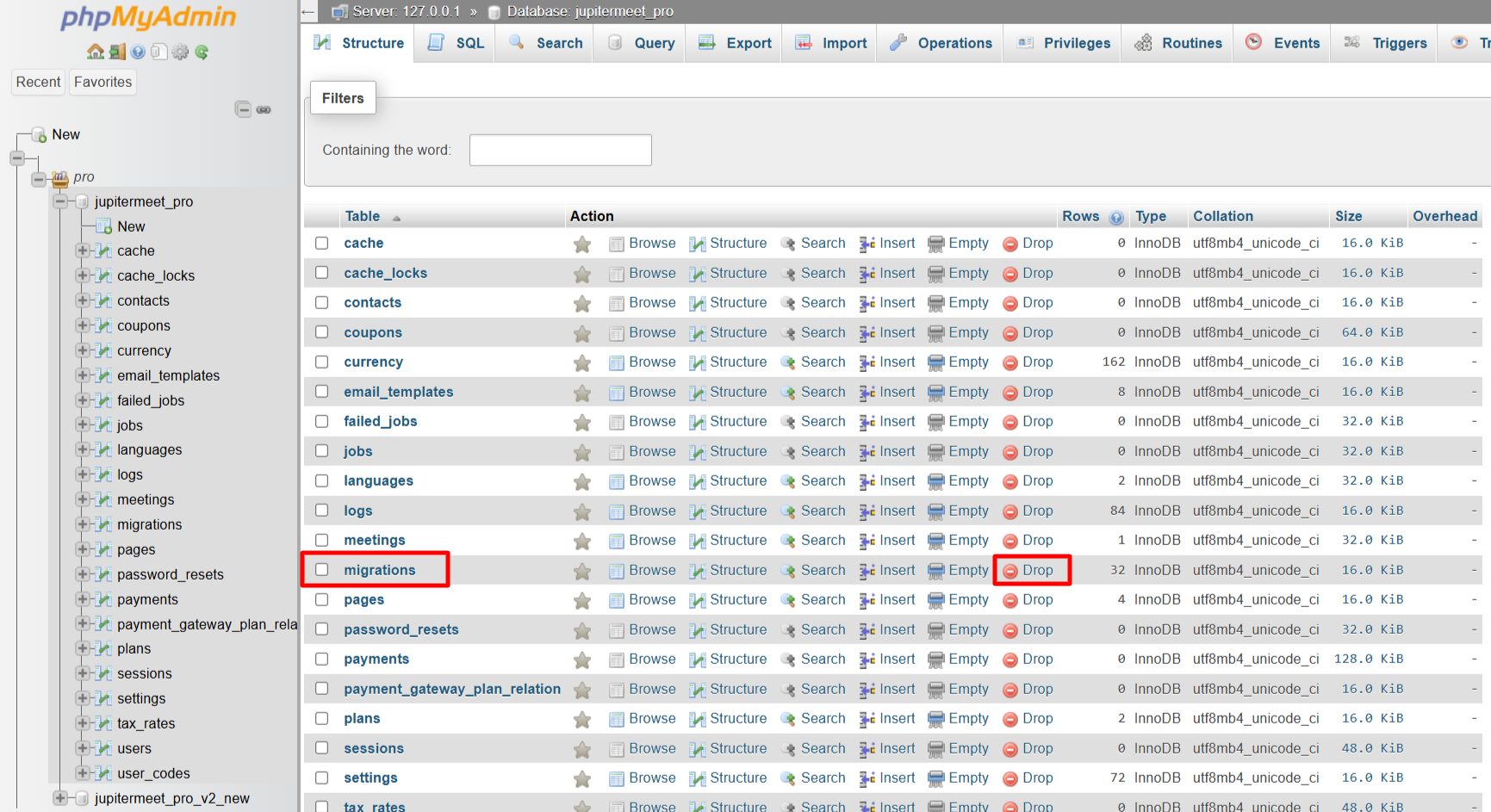
Task: Tick the checkbox for the payments table
Action: tap(322, 659)
